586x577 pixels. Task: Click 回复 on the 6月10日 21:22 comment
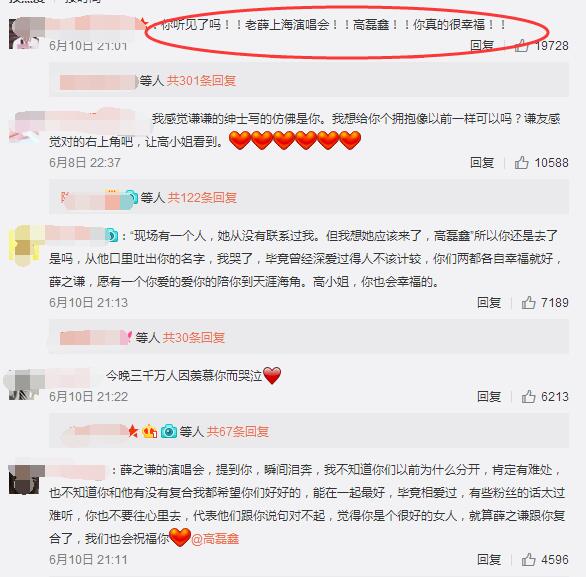[489, 396]
